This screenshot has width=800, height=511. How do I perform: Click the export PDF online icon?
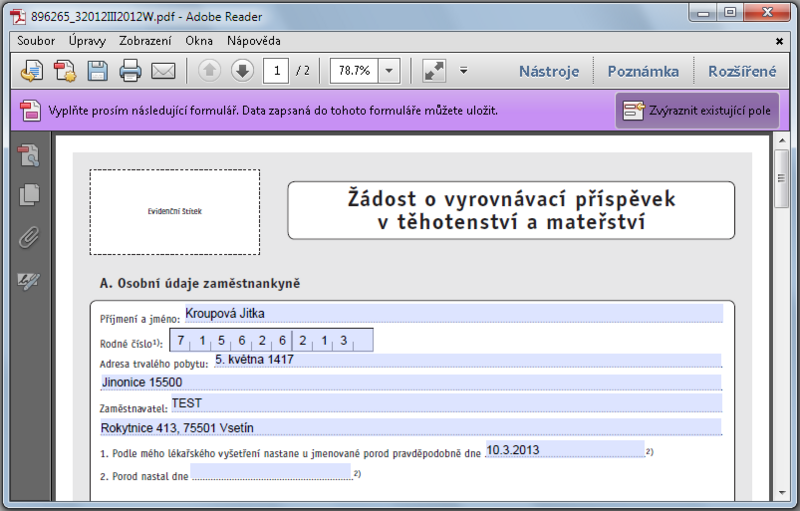point(32,71)
